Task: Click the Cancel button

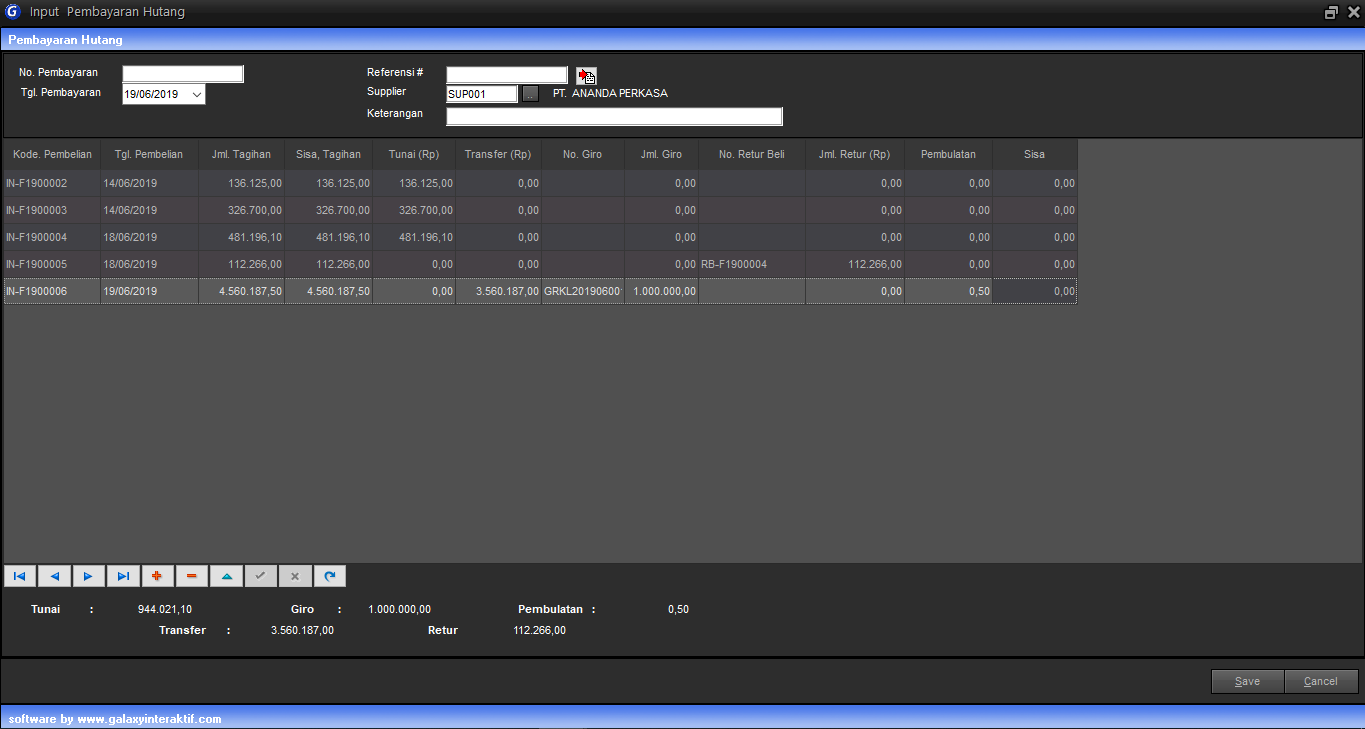Action: pos(1320,681)
